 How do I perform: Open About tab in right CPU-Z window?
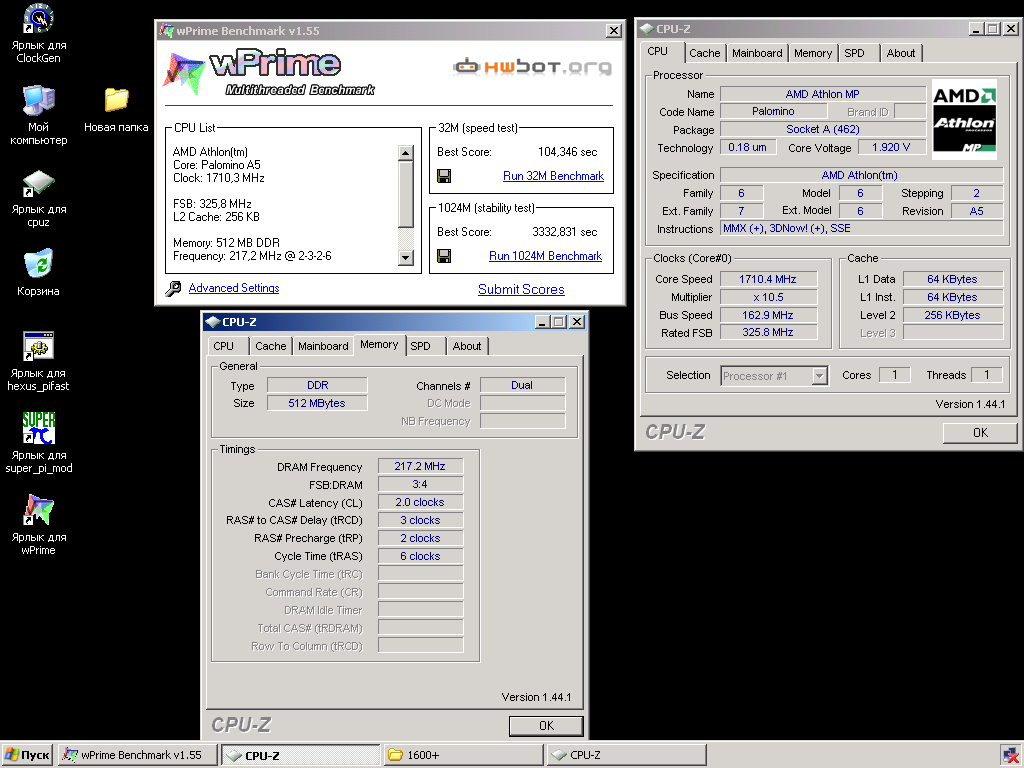point(901,53)
